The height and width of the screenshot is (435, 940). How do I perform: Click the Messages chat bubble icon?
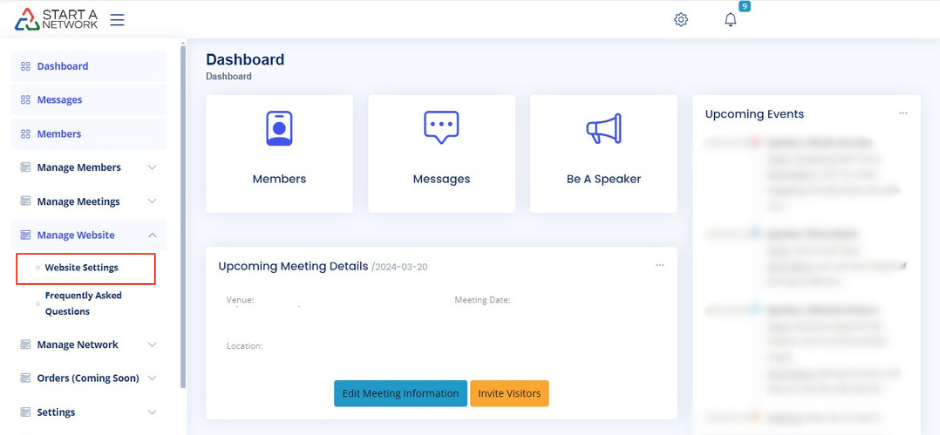[x=441, y=128]
